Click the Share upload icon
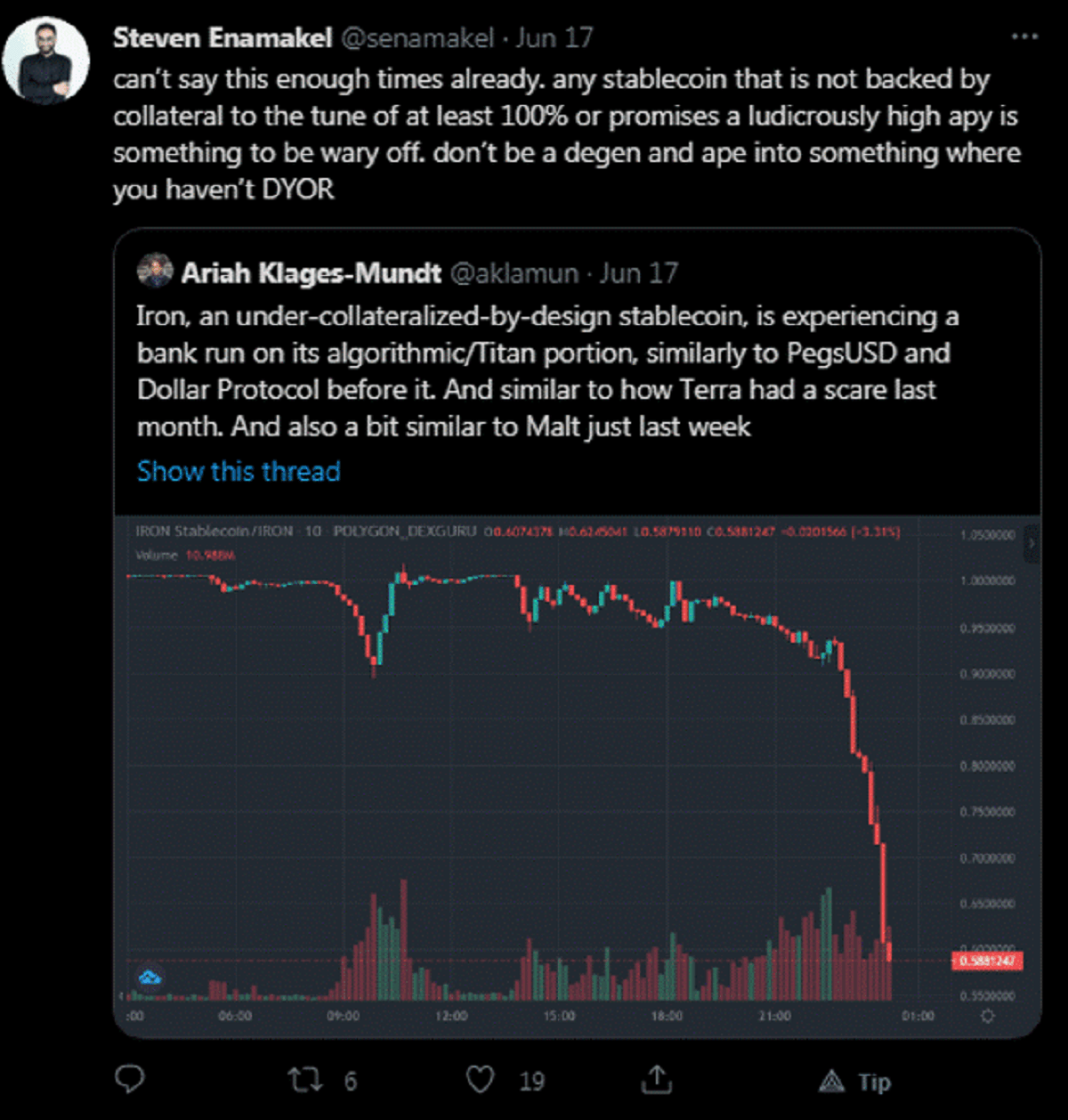The image size is (1068, 1120). coord(657,1080)
